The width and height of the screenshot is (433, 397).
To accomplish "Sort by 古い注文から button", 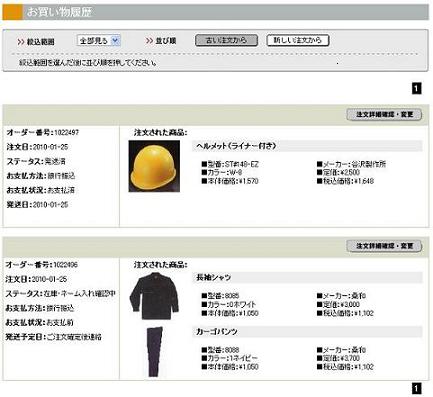I will 226,40.
